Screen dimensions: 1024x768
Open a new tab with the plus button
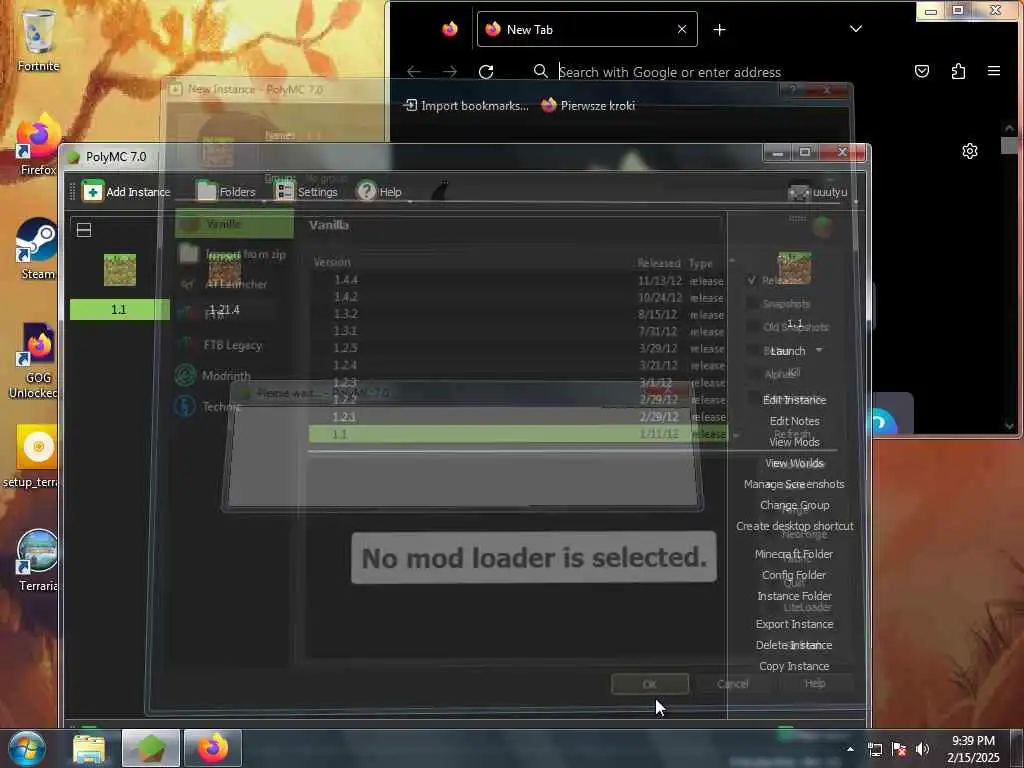point(719,29)
